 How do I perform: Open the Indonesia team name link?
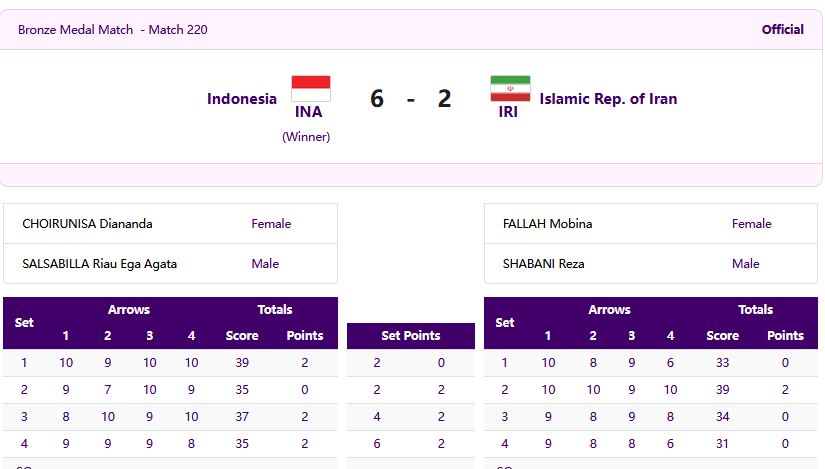pyautogui.click(x=242, y=99)
